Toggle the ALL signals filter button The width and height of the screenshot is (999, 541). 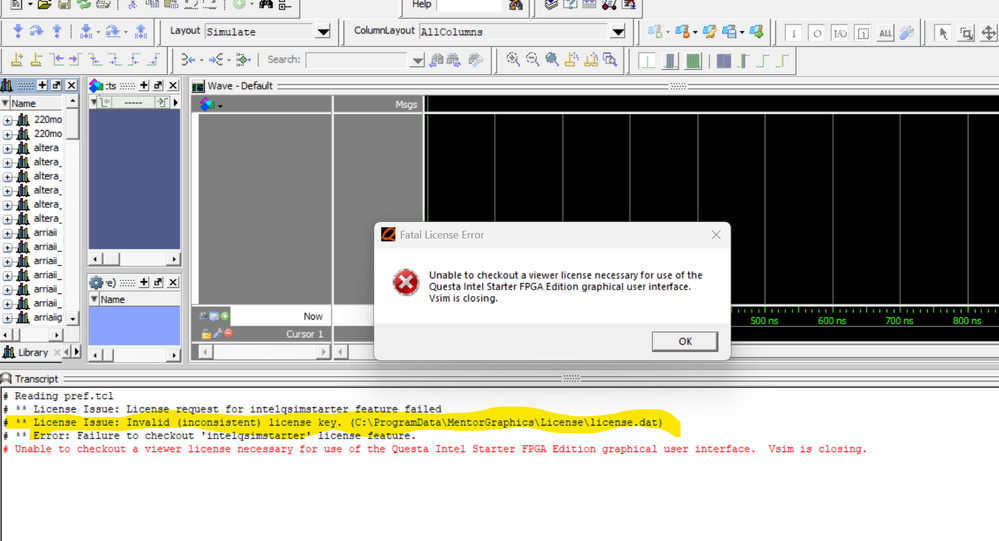886,33
